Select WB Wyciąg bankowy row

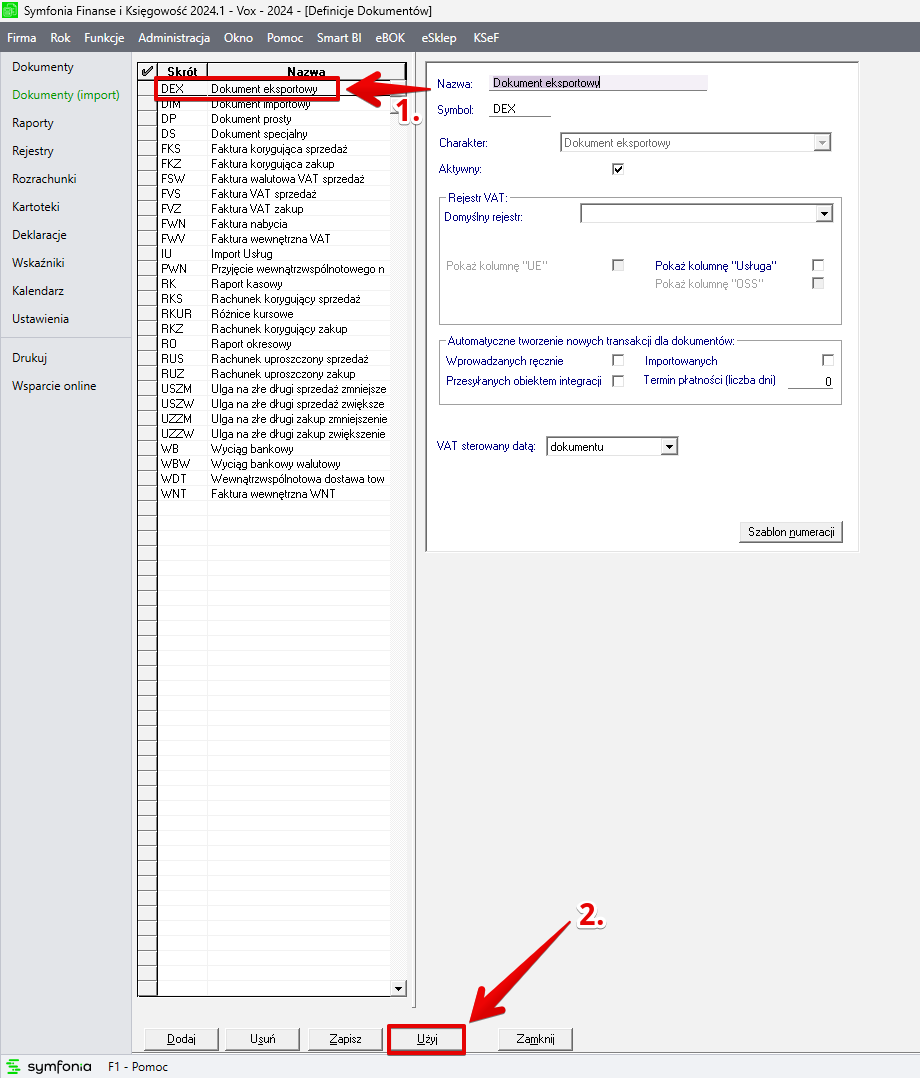[274, 449]
